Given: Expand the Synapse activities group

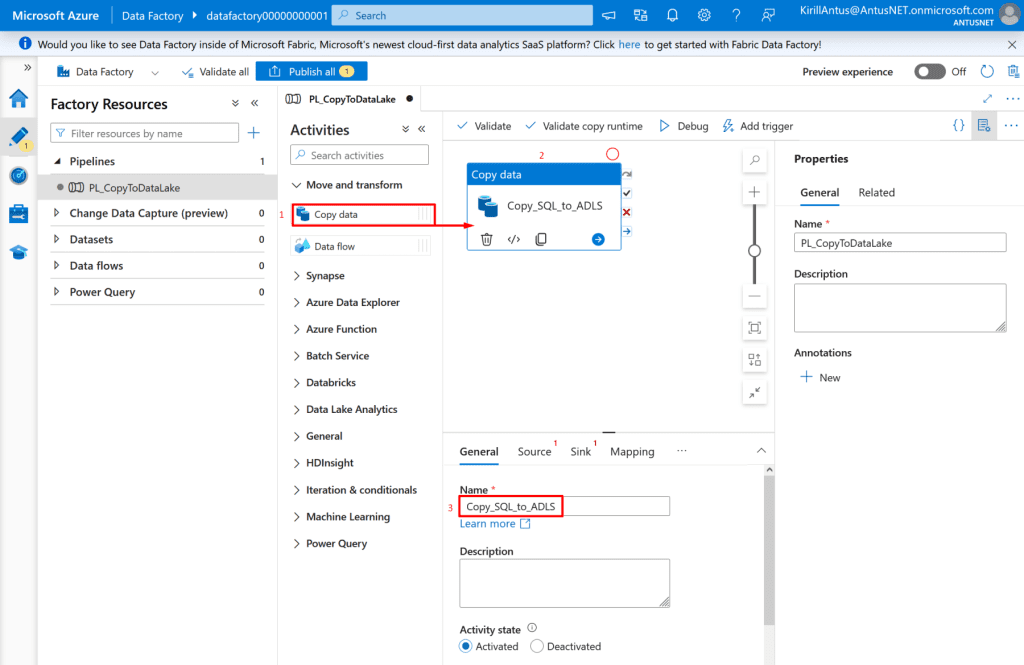Looking at the screenshot, I should pyautogui.click(x=325, y=276).
